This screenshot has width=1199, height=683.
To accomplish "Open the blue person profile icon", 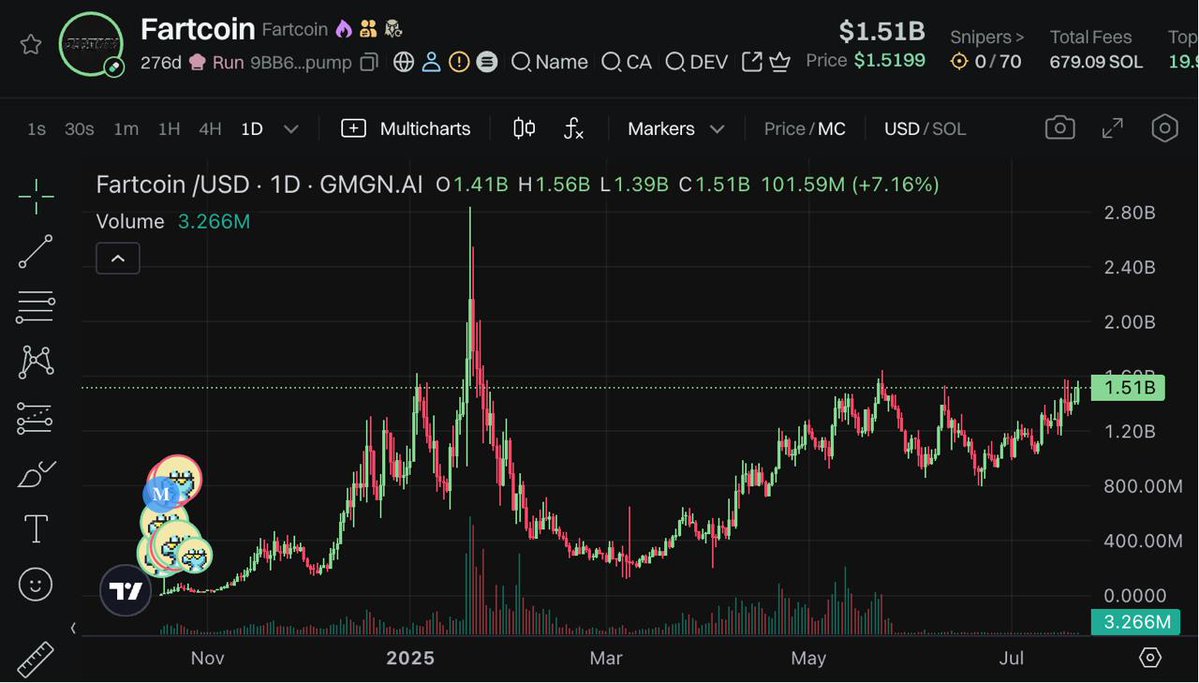I will click(x=431, y=62).
